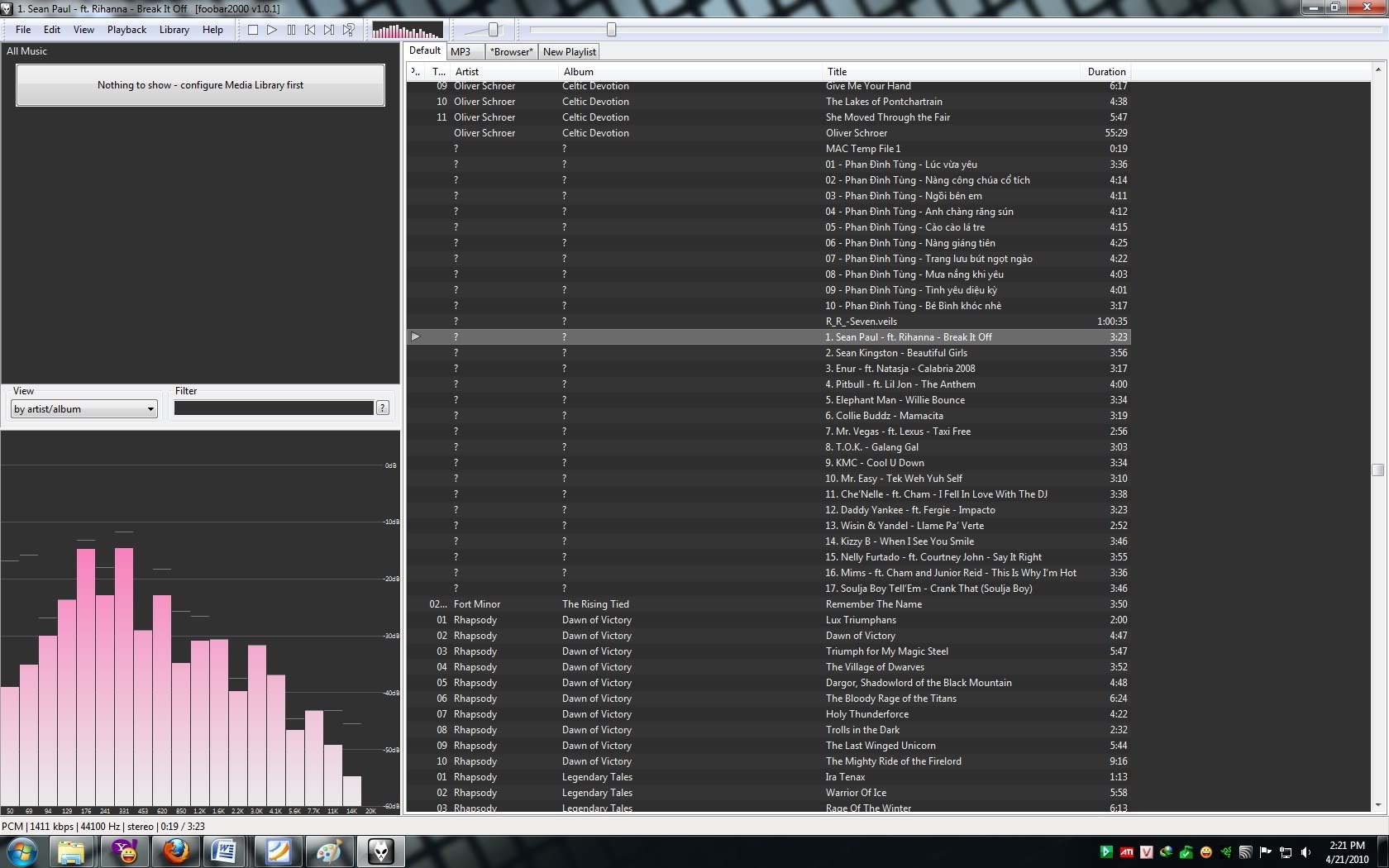Screen dimensions: 1389x868
Task: Skip to the next track
Action: coord(329,30)
